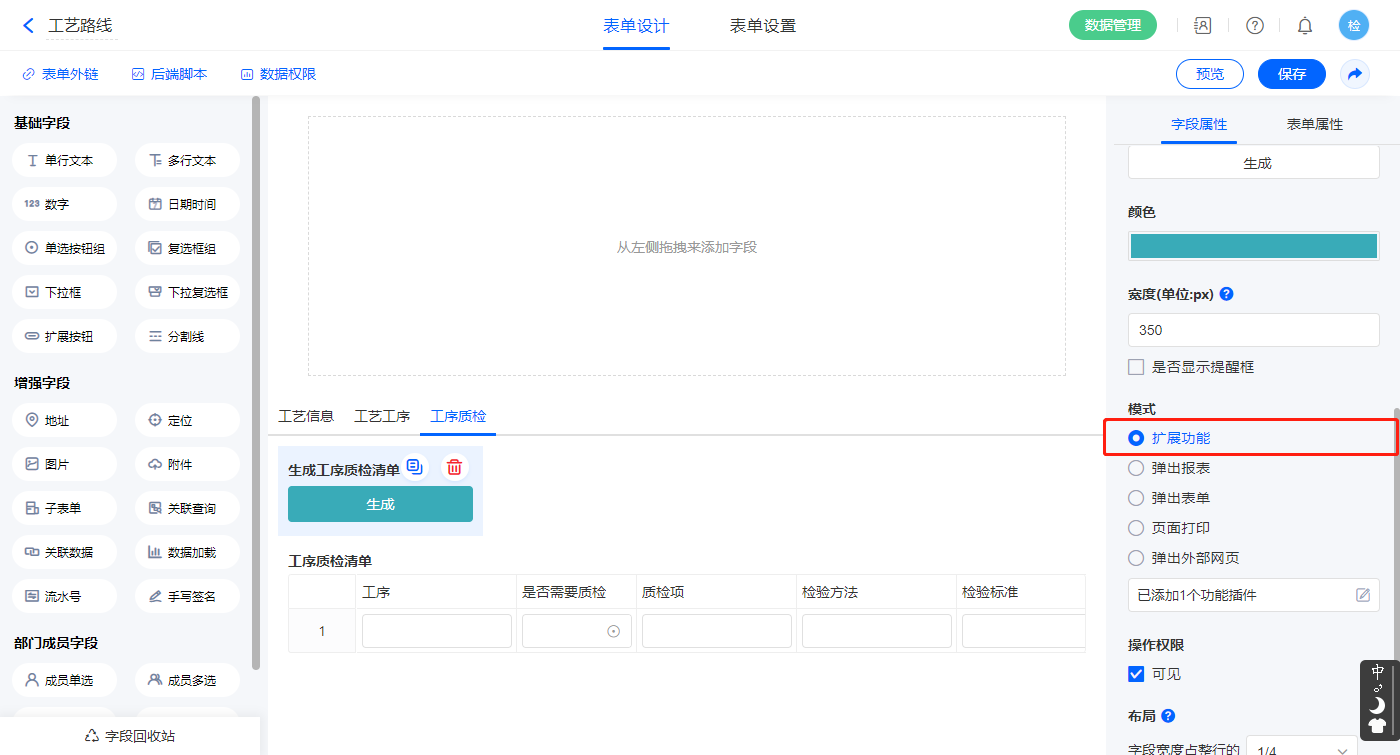Enable the 是否显示提醒框 checkbox
Viewport: 1400px width, 755px height.
click(x=1136, y=367)
